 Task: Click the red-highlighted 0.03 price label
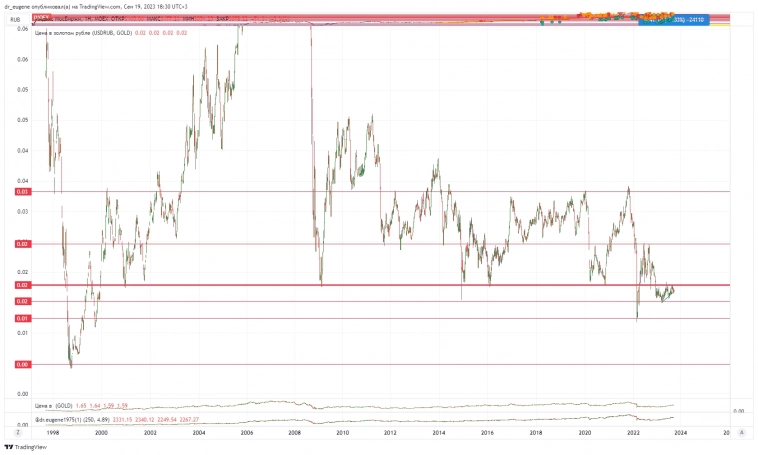pos(23,191)
